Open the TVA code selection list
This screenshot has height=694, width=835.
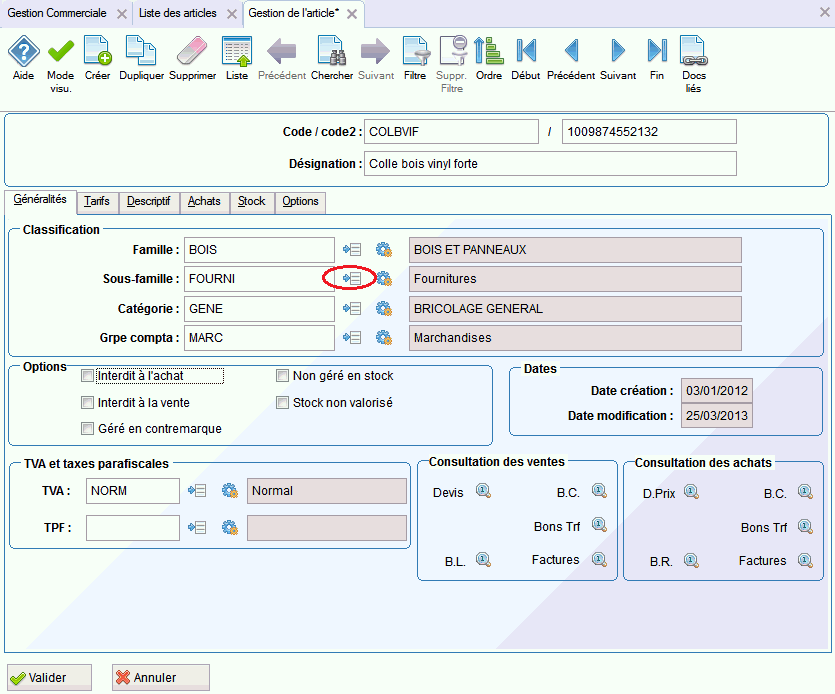[x=197, y=490]
